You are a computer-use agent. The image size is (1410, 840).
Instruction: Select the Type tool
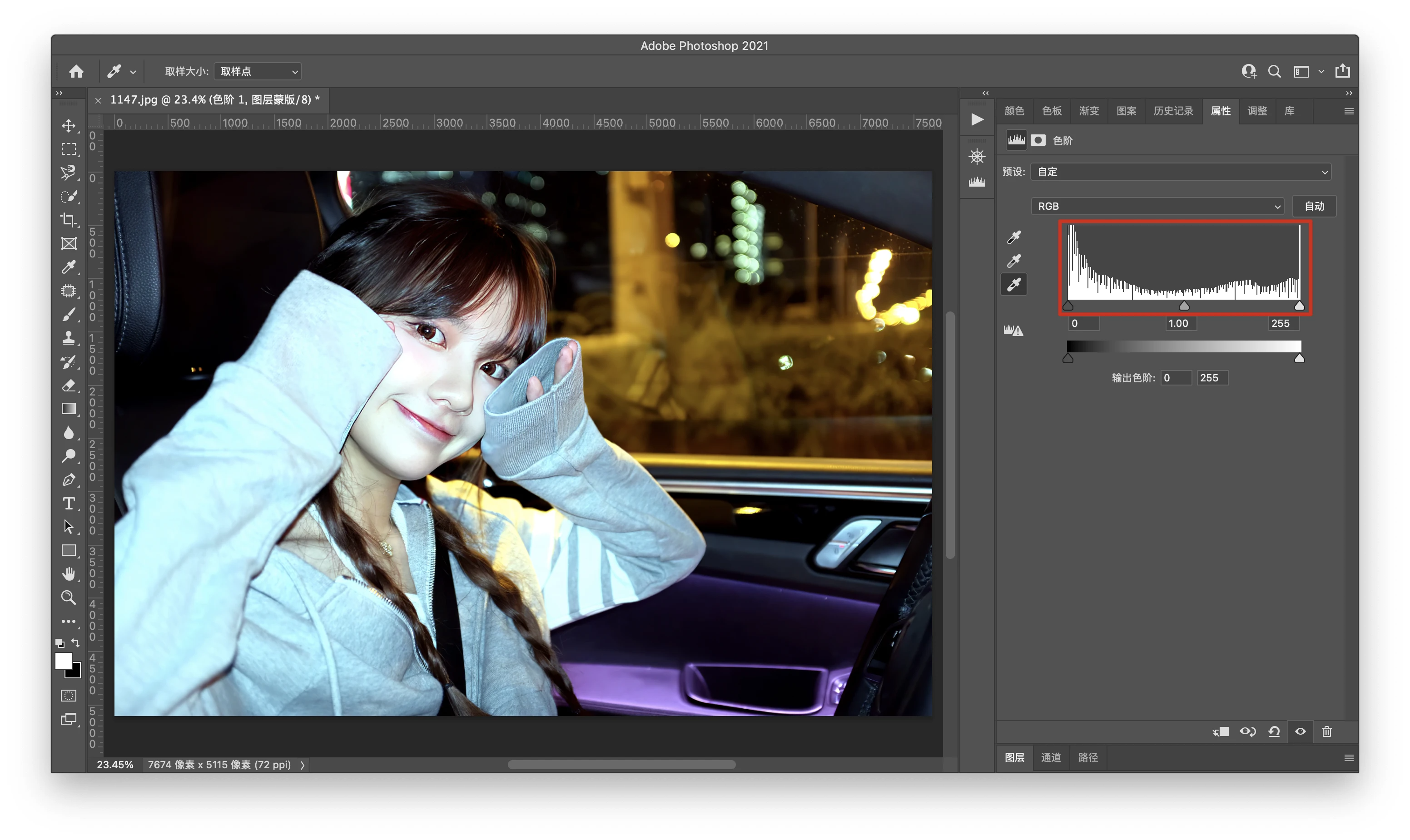69,503
